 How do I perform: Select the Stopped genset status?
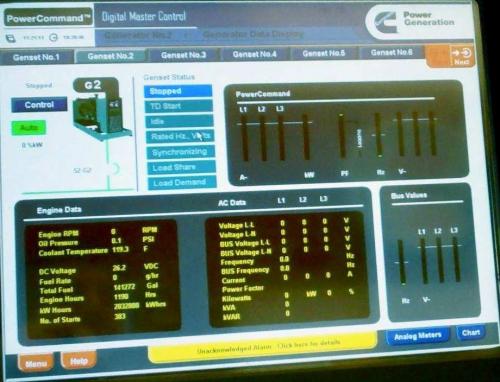(178, 91)
